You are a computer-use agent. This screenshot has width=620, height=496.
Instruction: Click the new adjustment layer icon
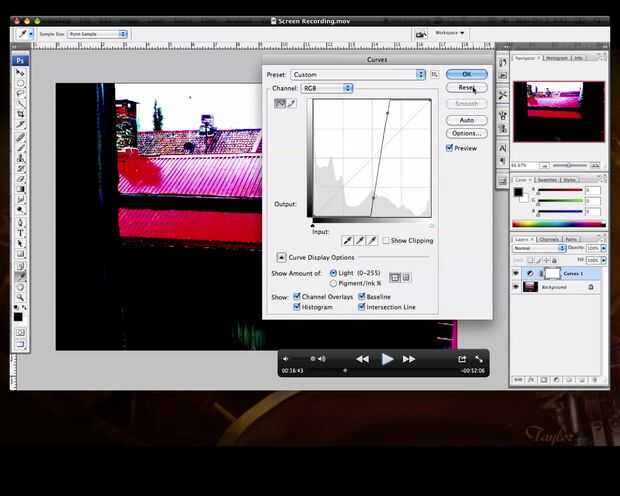[x=556, y=380]
